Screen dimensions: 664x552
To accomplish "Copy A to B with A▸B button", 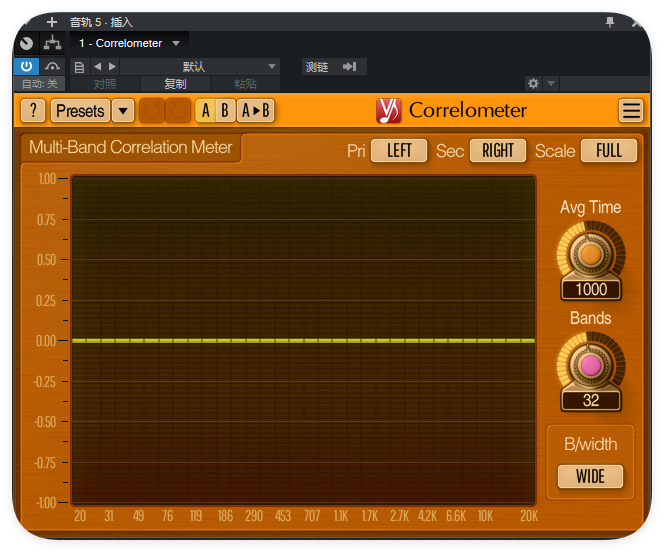I will 256,111.
